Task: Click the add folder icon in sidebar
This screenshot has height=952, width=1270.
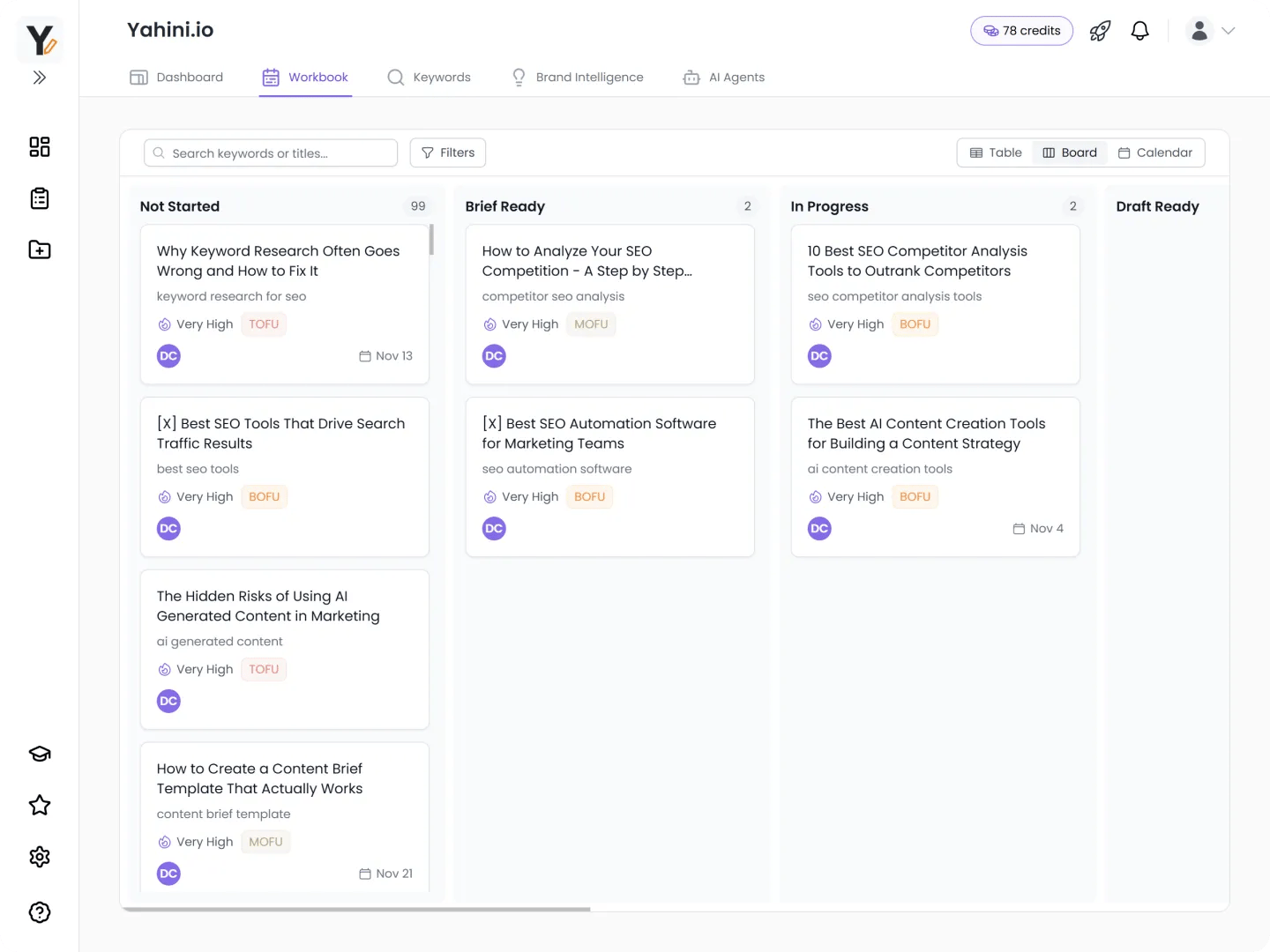Action: (x=39, y=249)
